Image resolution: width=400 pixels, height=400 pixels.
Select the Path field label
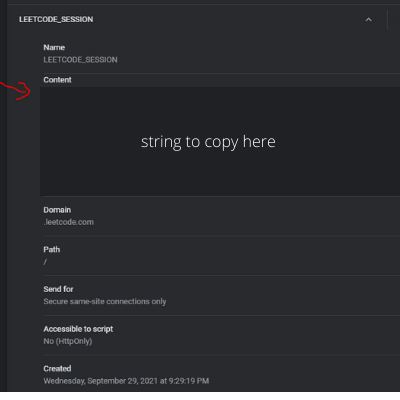(x=52, y=250)
